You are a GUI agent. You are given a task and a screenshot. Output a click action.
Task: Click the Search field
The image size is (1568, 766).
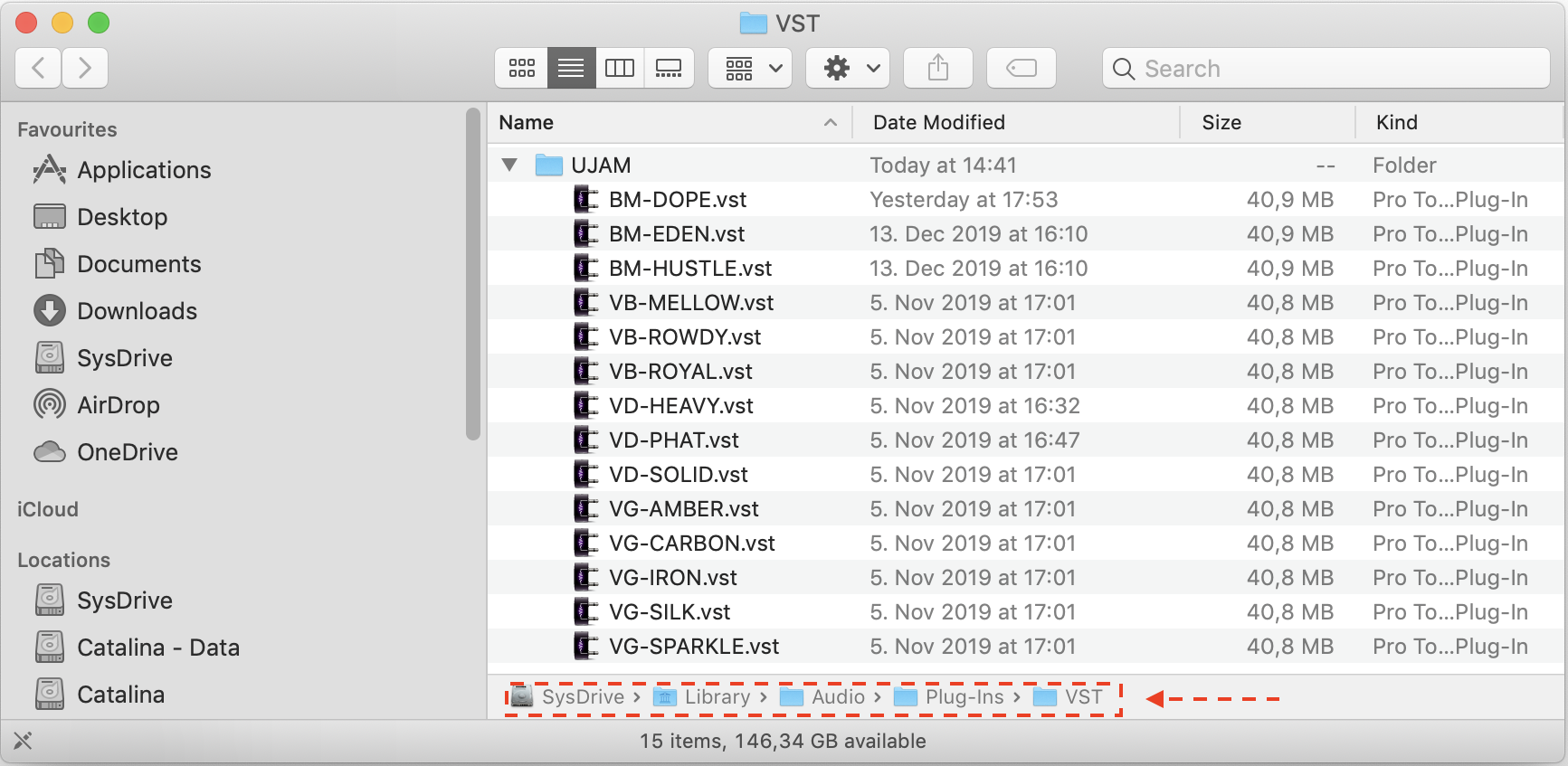click(1326, 68)
